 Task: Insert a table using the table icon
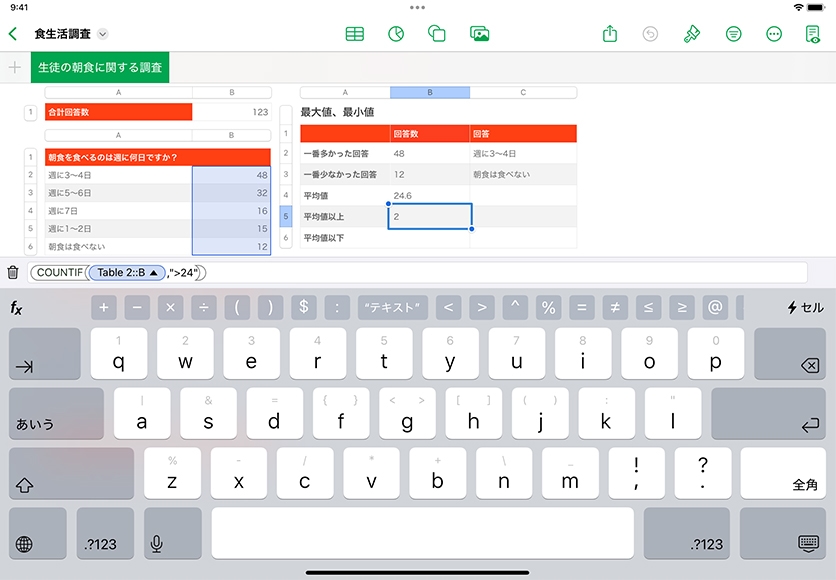pyautogui.click(x=354, y=33)
